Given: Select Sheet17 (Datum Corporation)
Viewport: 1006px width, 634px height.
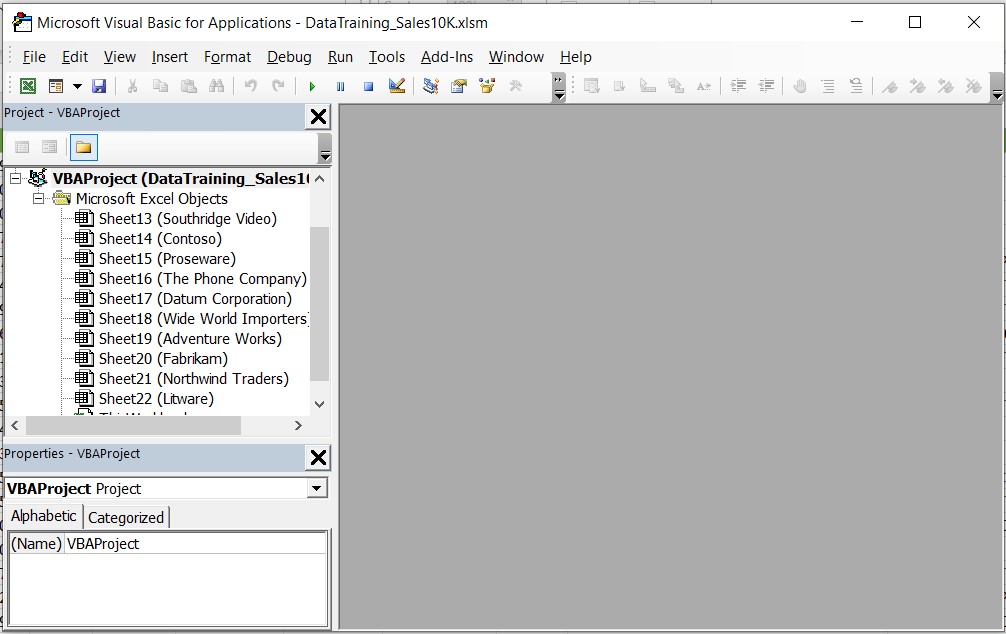Looking at the screenshot, I should [195, 298].
